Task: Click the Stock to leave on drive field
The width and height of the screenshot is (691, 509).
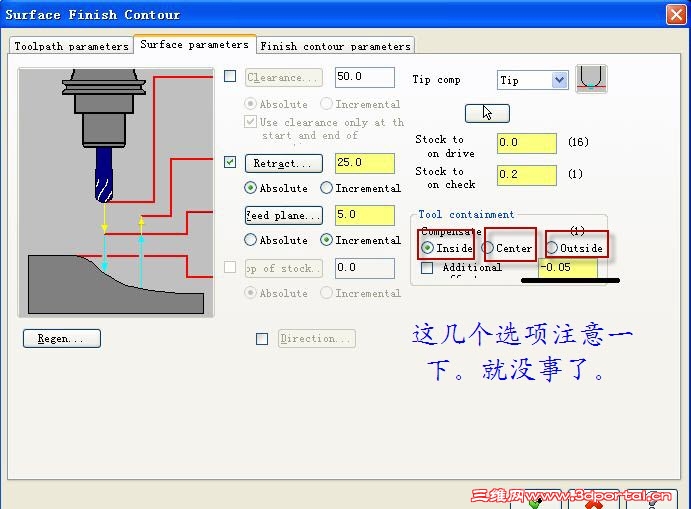Action: (527, 143)
